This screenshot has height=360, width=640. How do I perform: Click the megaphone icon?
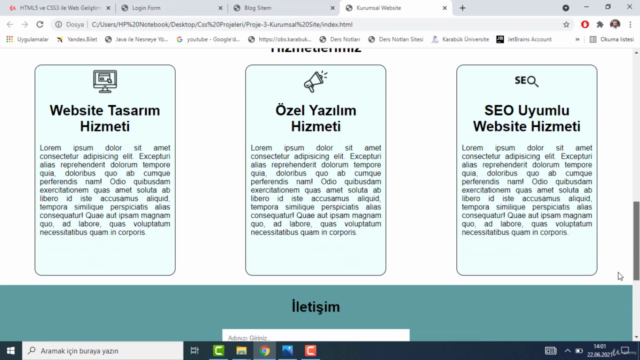pos(316,81)
